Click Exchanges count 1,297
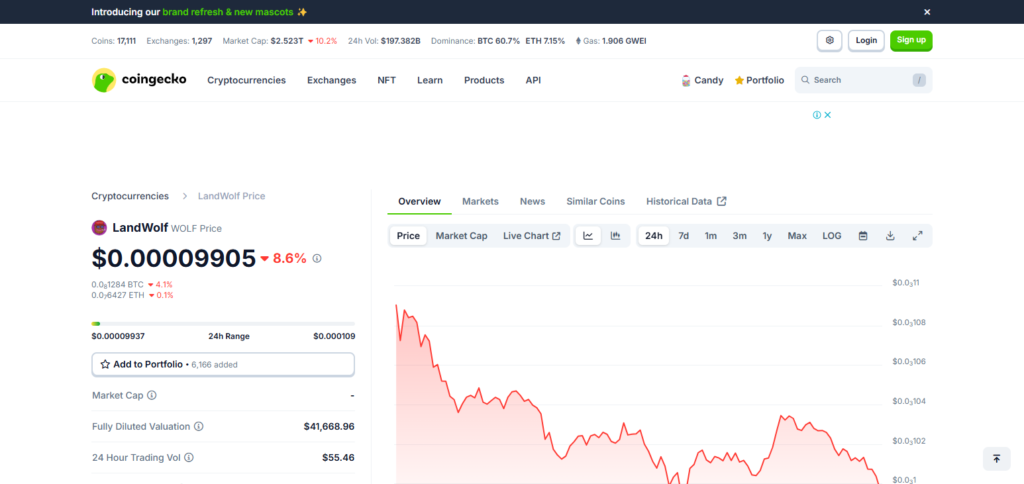The height and width of the screenshot is (484, 1024). point(202,40)
